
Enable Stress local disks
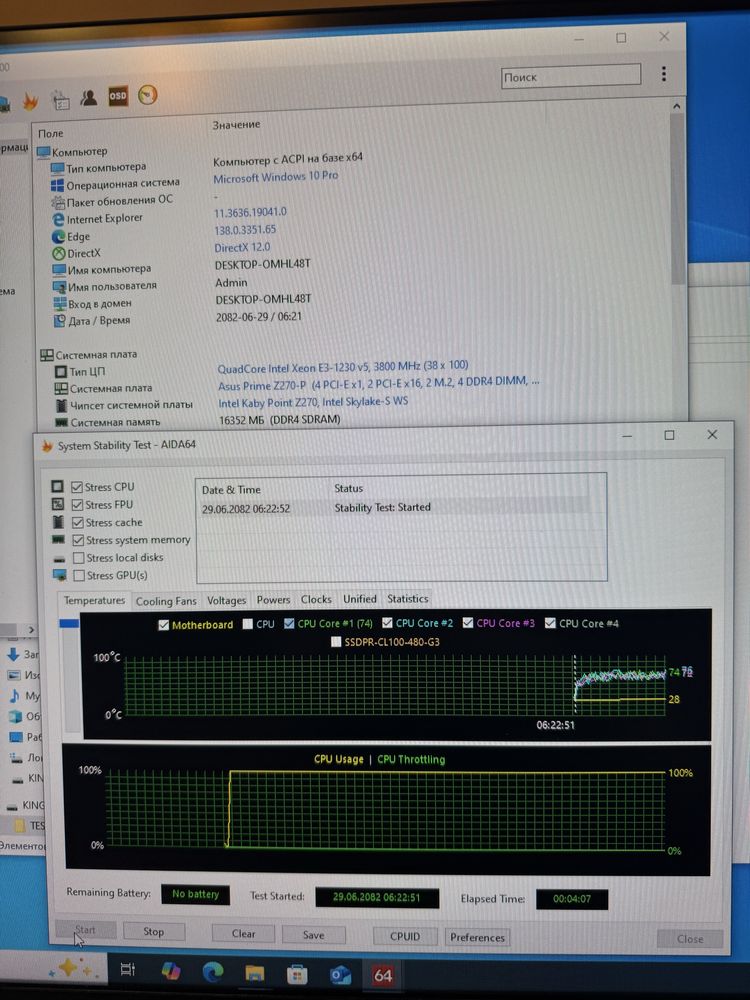click(79, 558)
